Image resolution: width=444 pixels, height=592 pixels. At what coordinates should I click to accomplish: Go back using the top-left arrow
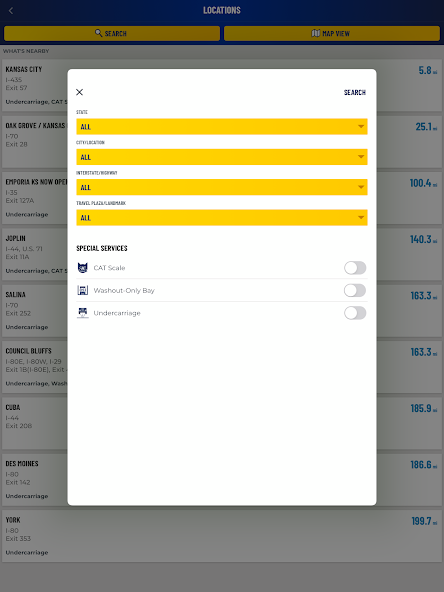[x=11, y=11]
